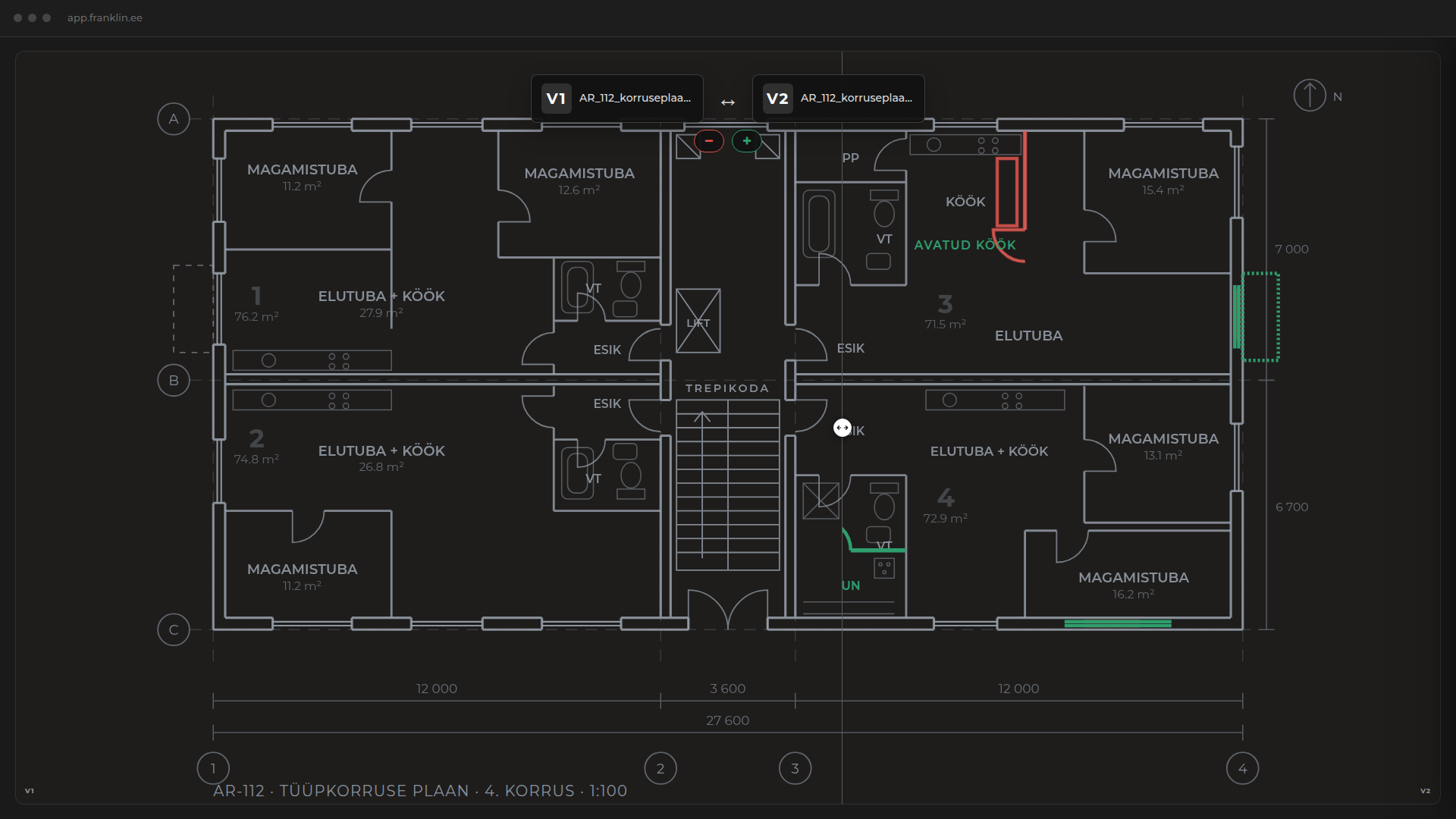Select the ELUTUBA + KÖÖK 27.9 m² label
This screenshot has height=819, width=1456.
click(381, 304)
